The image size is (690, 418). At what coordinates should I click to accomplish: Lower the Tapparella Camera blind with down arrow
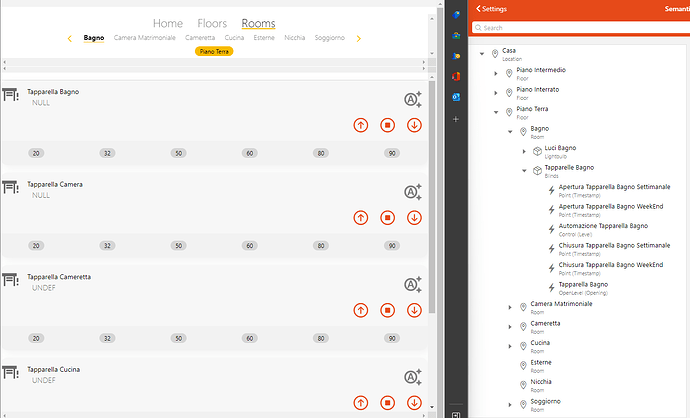pyautogui.click(x=414, y=218)
